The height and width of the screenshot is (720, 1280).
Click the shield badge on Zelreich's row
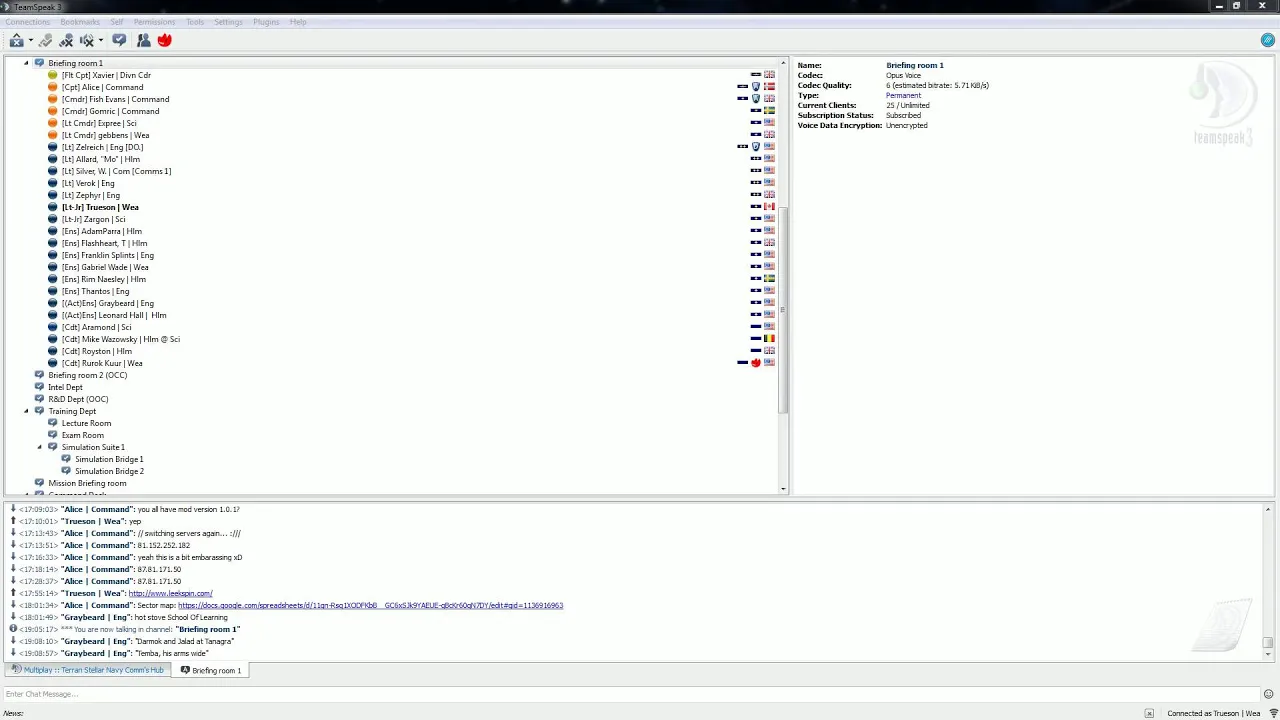756,147
